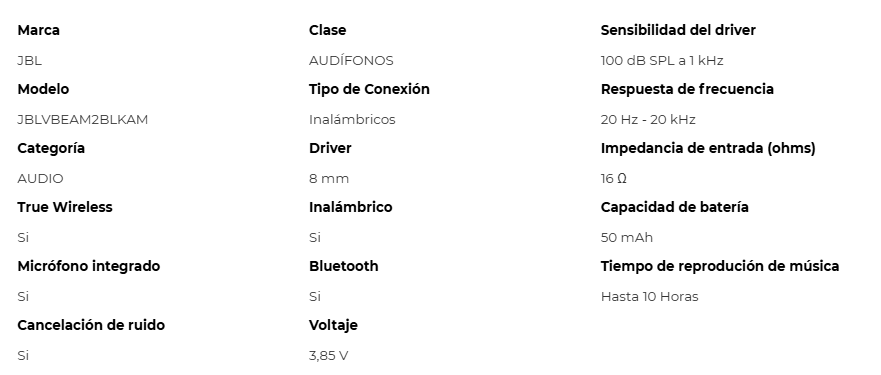Select the AUDIO category value
Screen dimensions: 881x375
pyautogui.click(x=40, y=179)
